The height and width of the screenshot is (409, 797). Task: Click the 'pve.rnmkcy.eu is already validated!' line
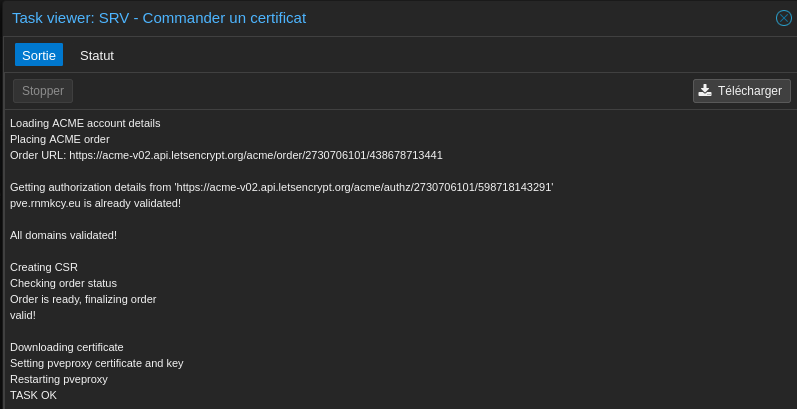click(x=95, y=203)
